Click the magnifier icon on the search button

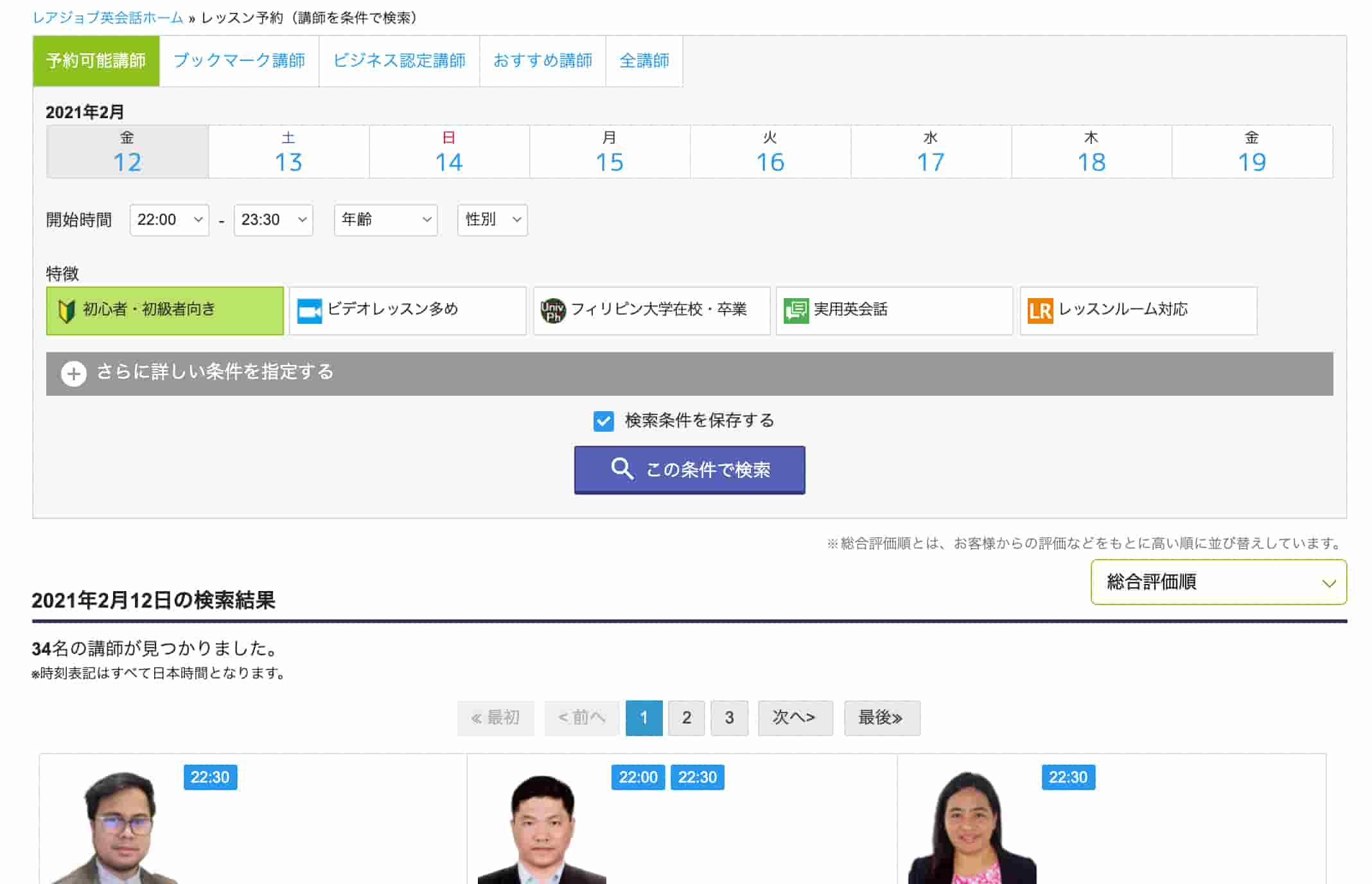(621, 469)
